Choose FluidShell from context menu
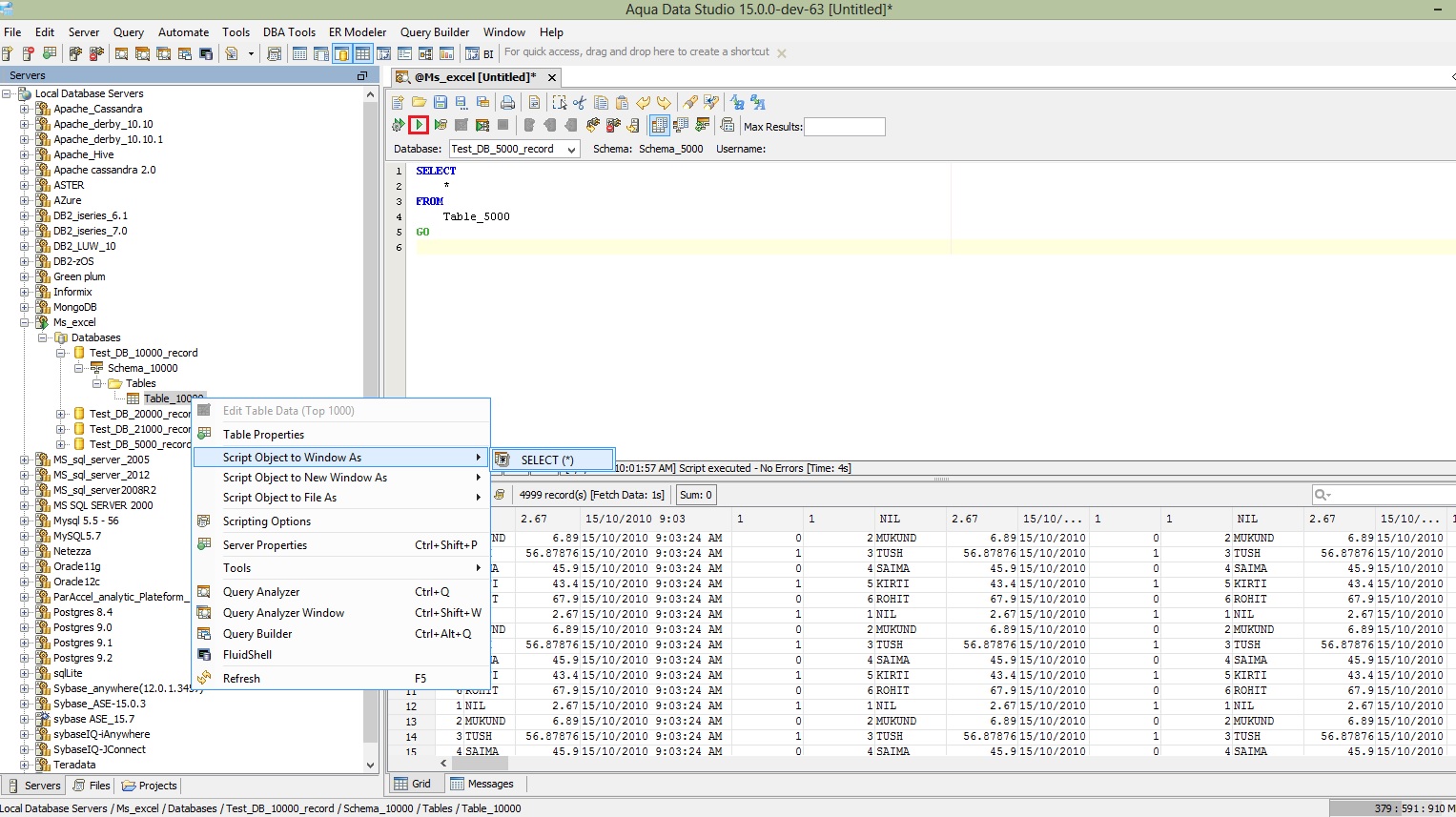This screenshot has width=1456, height=817. pyautogui.click(x=341, y=655)
